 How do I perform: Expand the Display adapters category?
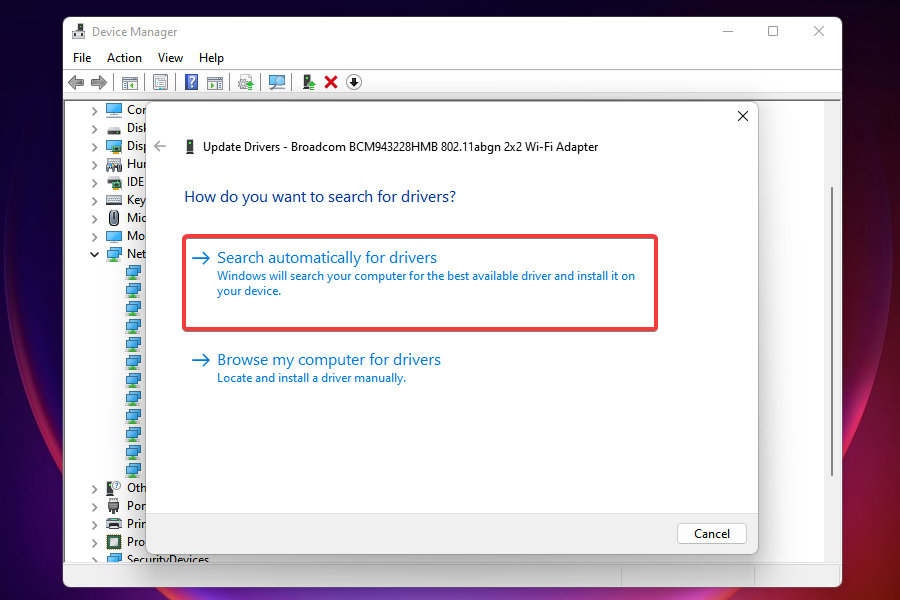pos(94,145)
